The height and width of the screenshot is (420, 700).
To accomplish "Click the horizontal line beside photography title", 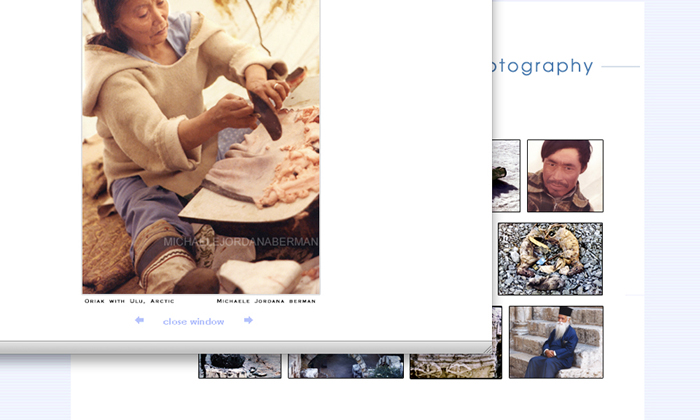I will coord(620,67).
